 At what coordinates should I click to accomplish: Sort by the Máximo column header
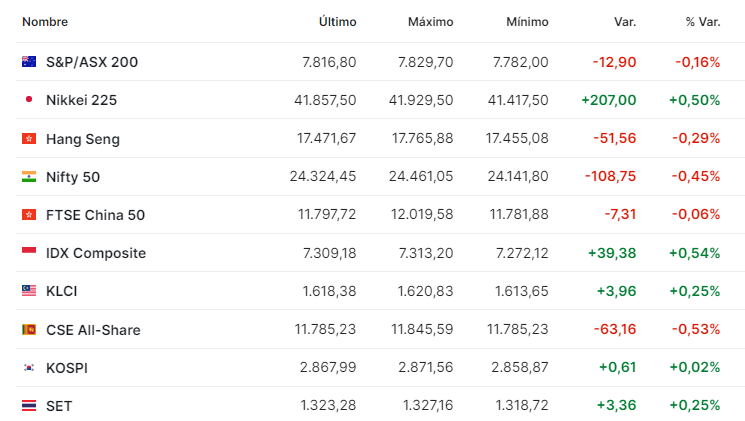coord(430,22)
